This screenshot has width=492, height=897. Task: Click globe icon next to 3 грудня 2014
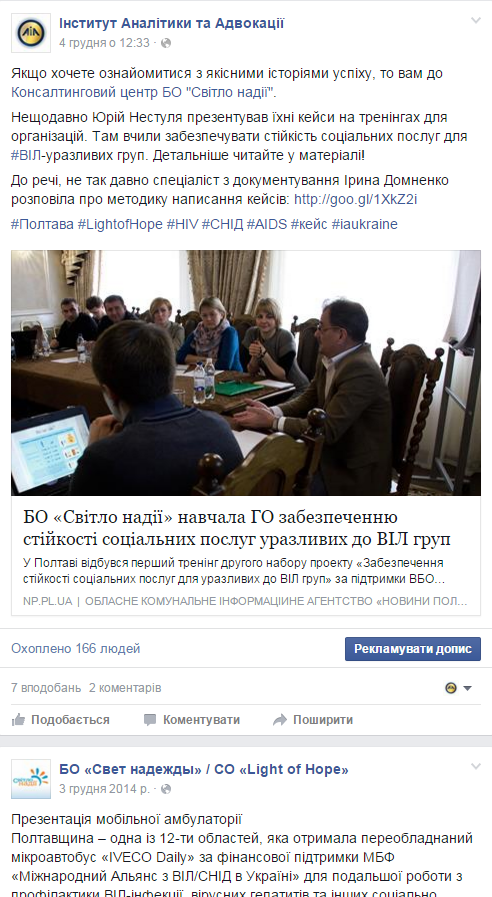coord(166,789)
